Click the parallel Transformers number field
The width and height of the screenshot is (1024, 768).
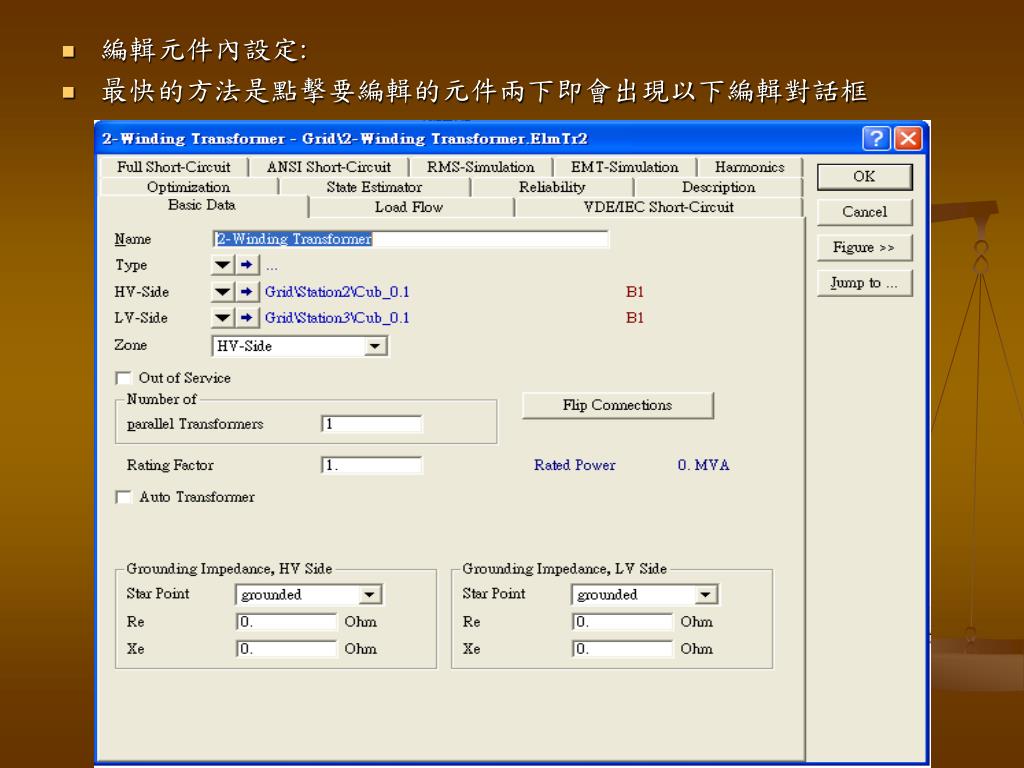tap(372, 424)
